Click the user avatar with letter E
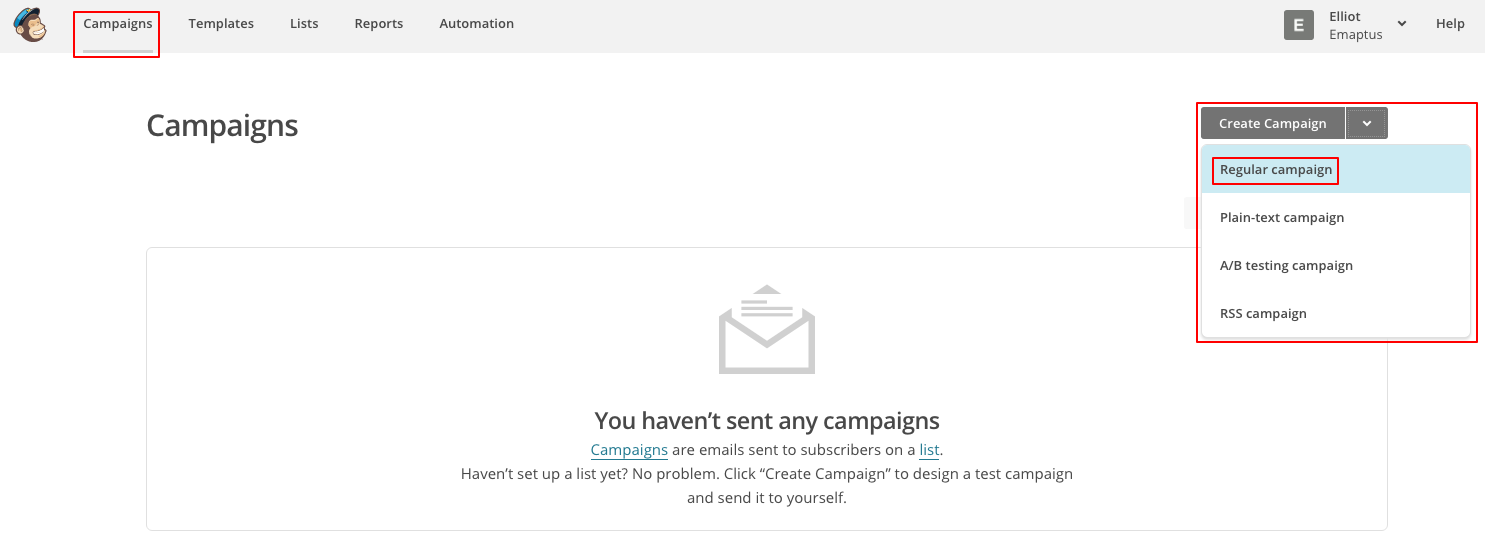Screen dimensions: 1485x538 pyautogui.click(x=1298, y=26)
